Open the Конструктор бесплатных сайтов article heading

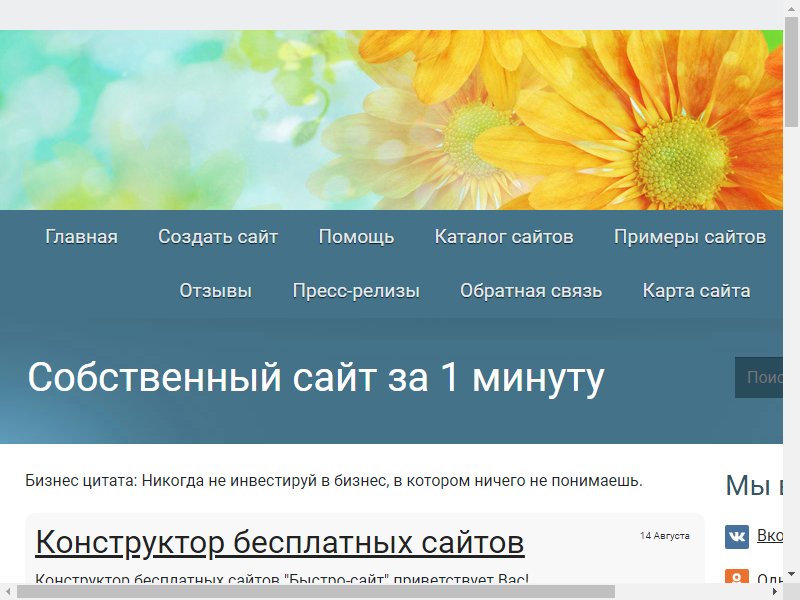point(280,542)
